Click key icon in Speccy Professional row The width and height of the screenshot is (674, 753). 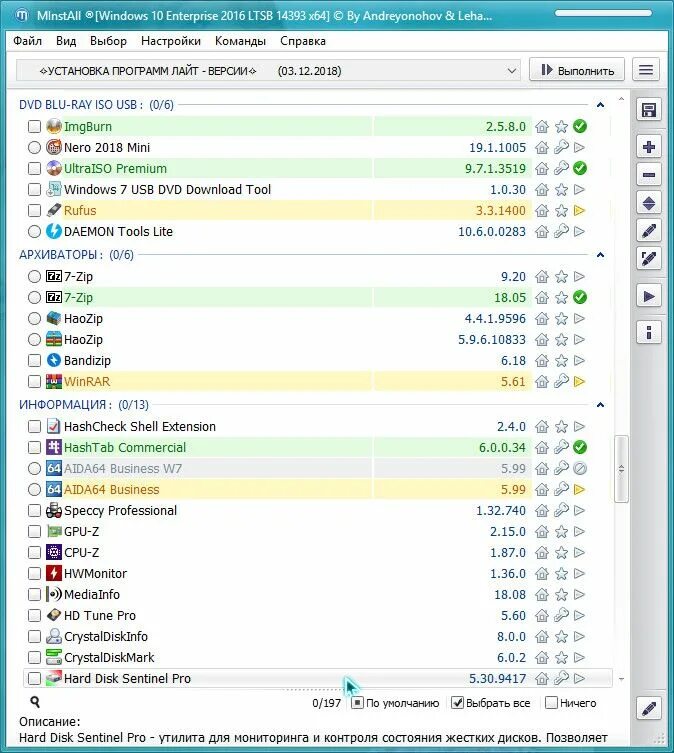561,510
